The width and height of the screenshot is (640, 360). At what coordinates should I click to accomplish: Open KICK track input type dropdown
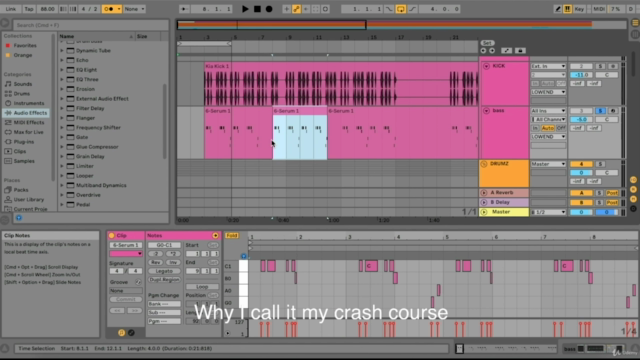click(548, 66)
